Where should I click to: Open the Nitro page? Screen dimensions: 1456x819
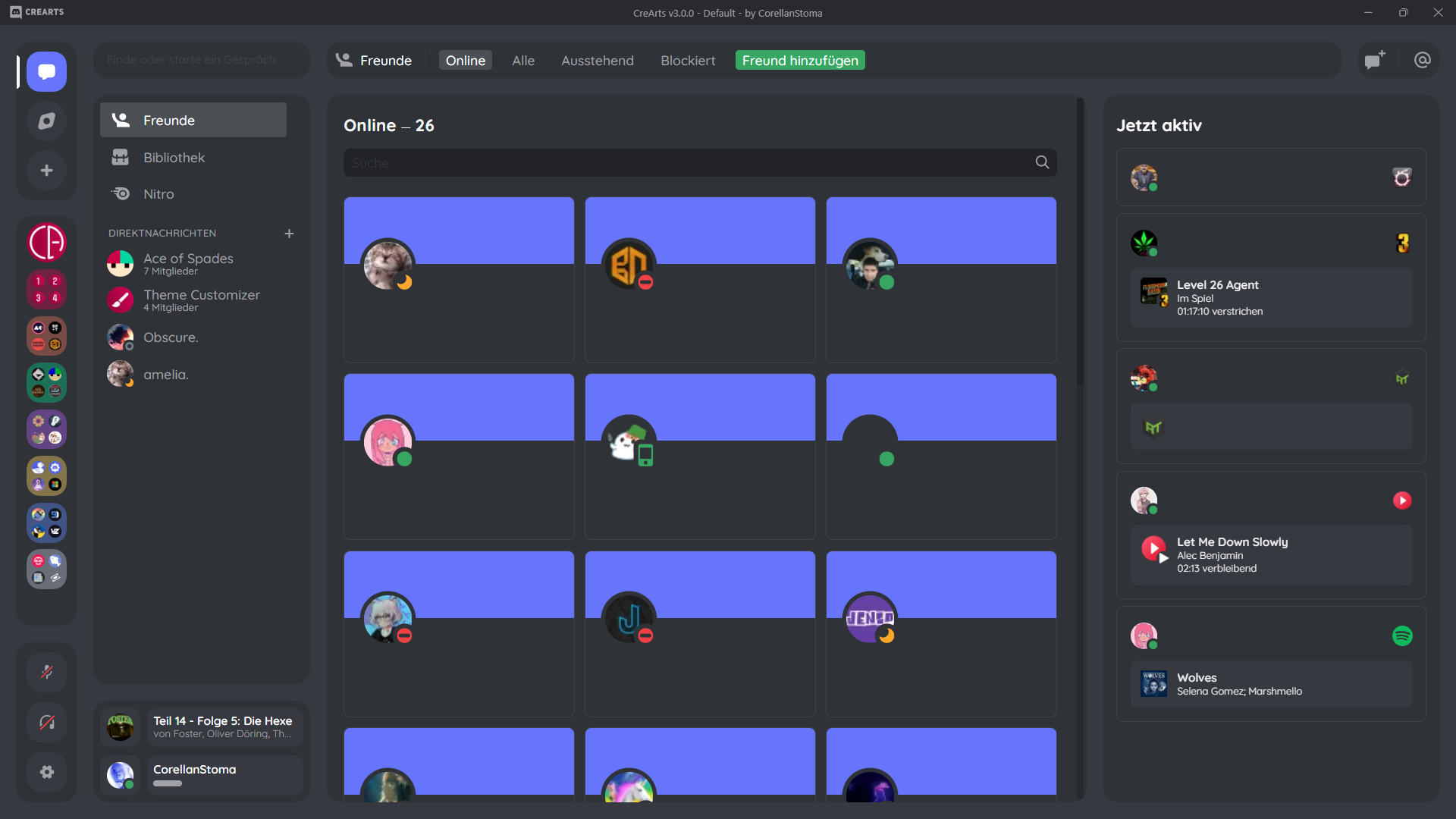158,194
